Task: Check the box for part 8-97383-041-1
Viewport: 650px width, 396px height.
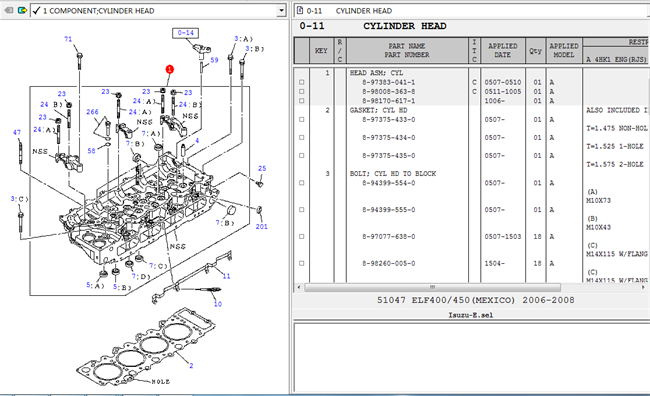Action: tap(302, 82)
